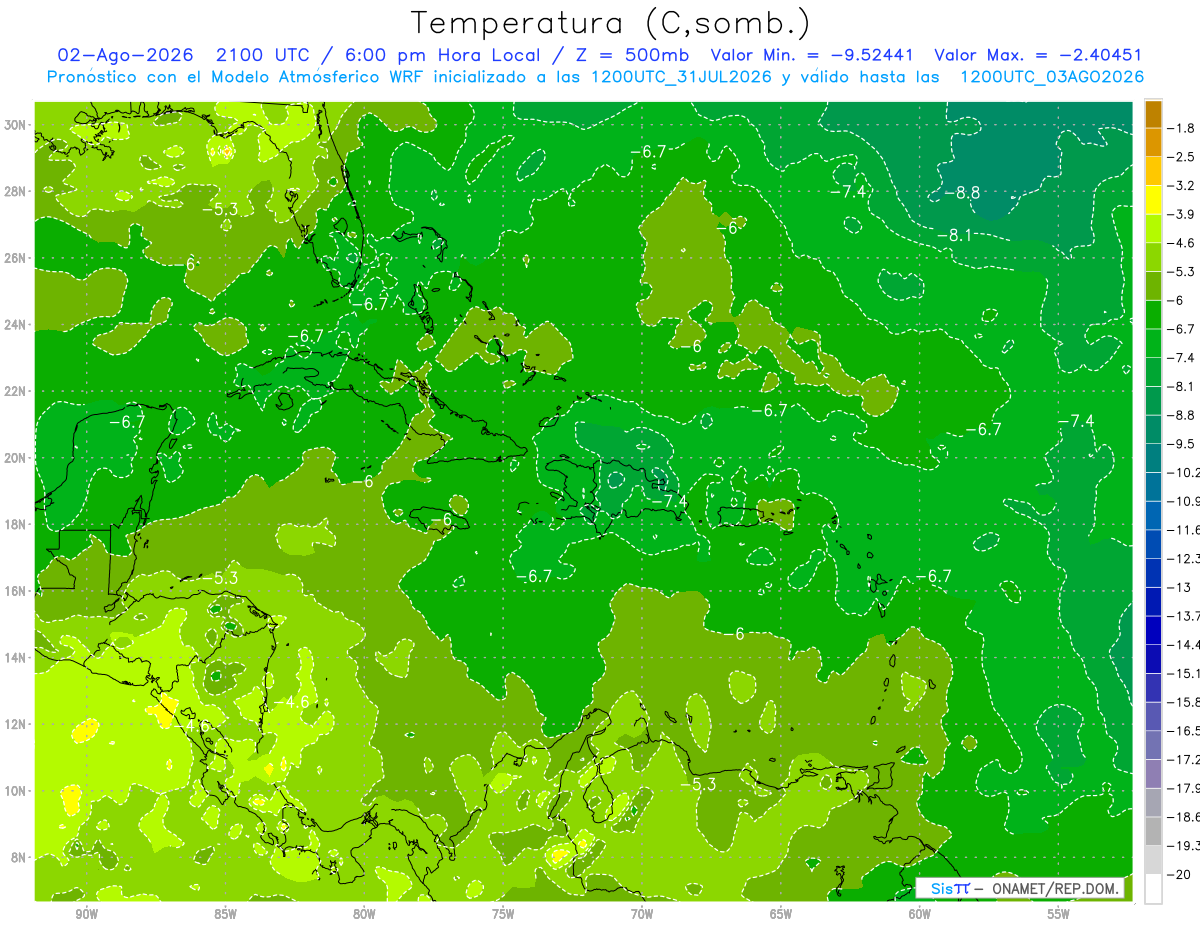Click the '-8.8' contour label on the map

click(x=964, y=193)
